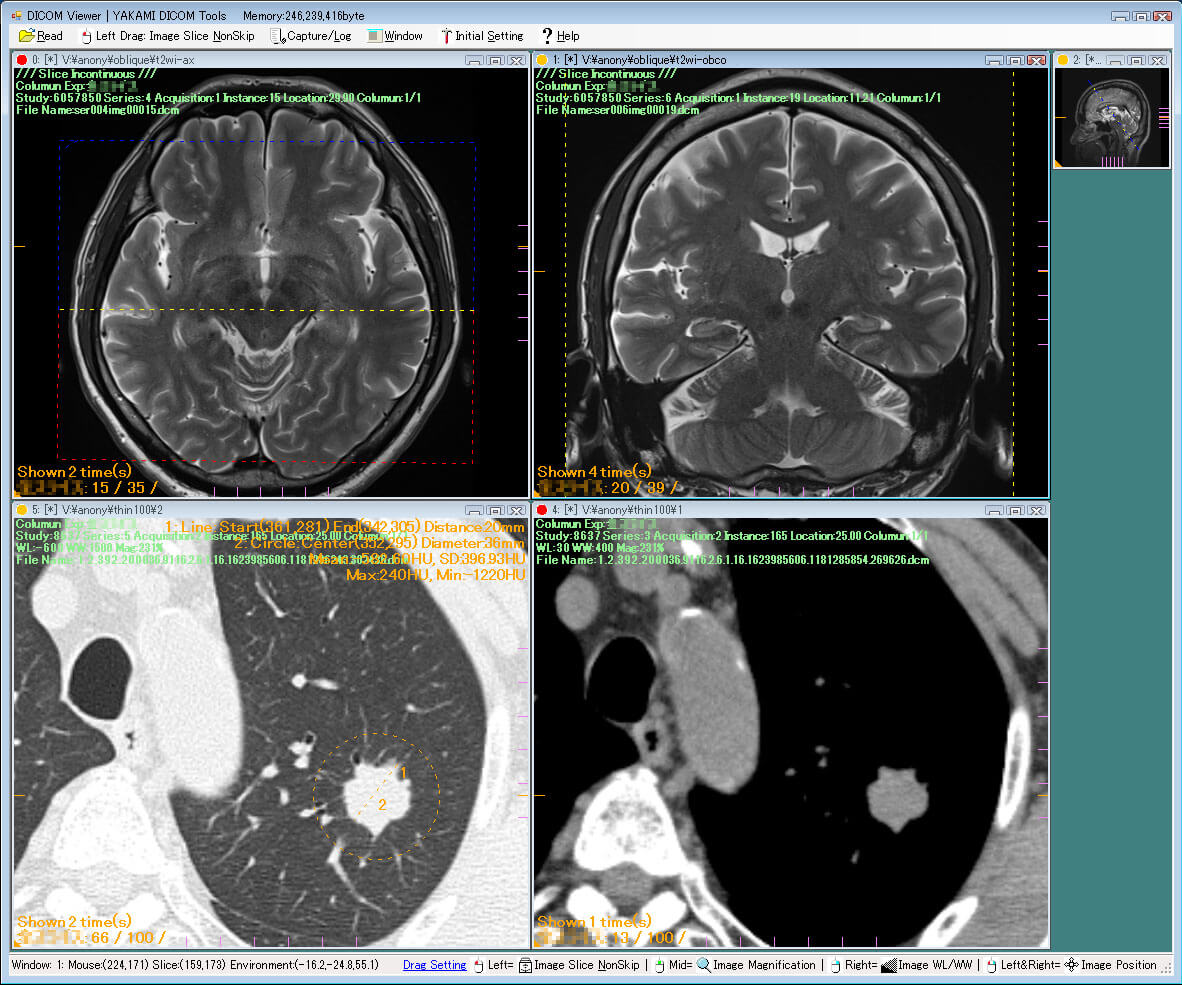Toggle yellow indicator dot of t2wi-obco window
Viewport: 1182px width, 985px height.
tap(542, 60)
